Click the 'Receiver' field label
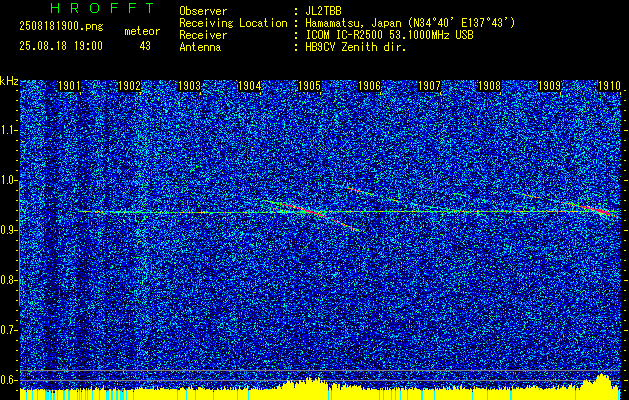Viewport: 629px width, 400px height. [x=203, y=35]
